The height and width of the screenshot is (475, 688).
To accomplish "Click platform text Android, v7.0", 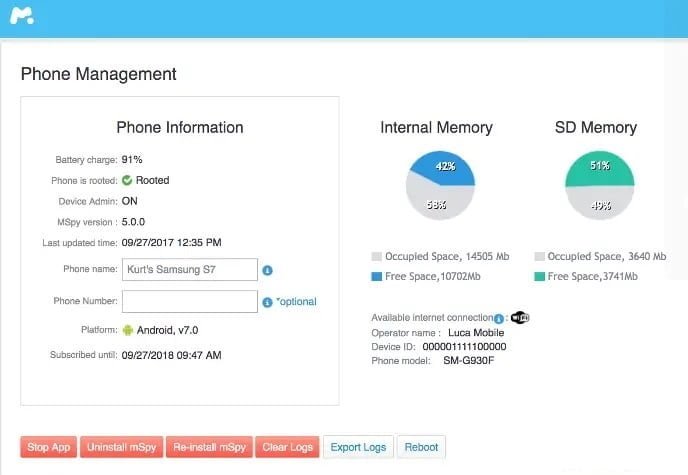I will pyautogui.click(x=168, y=330).
